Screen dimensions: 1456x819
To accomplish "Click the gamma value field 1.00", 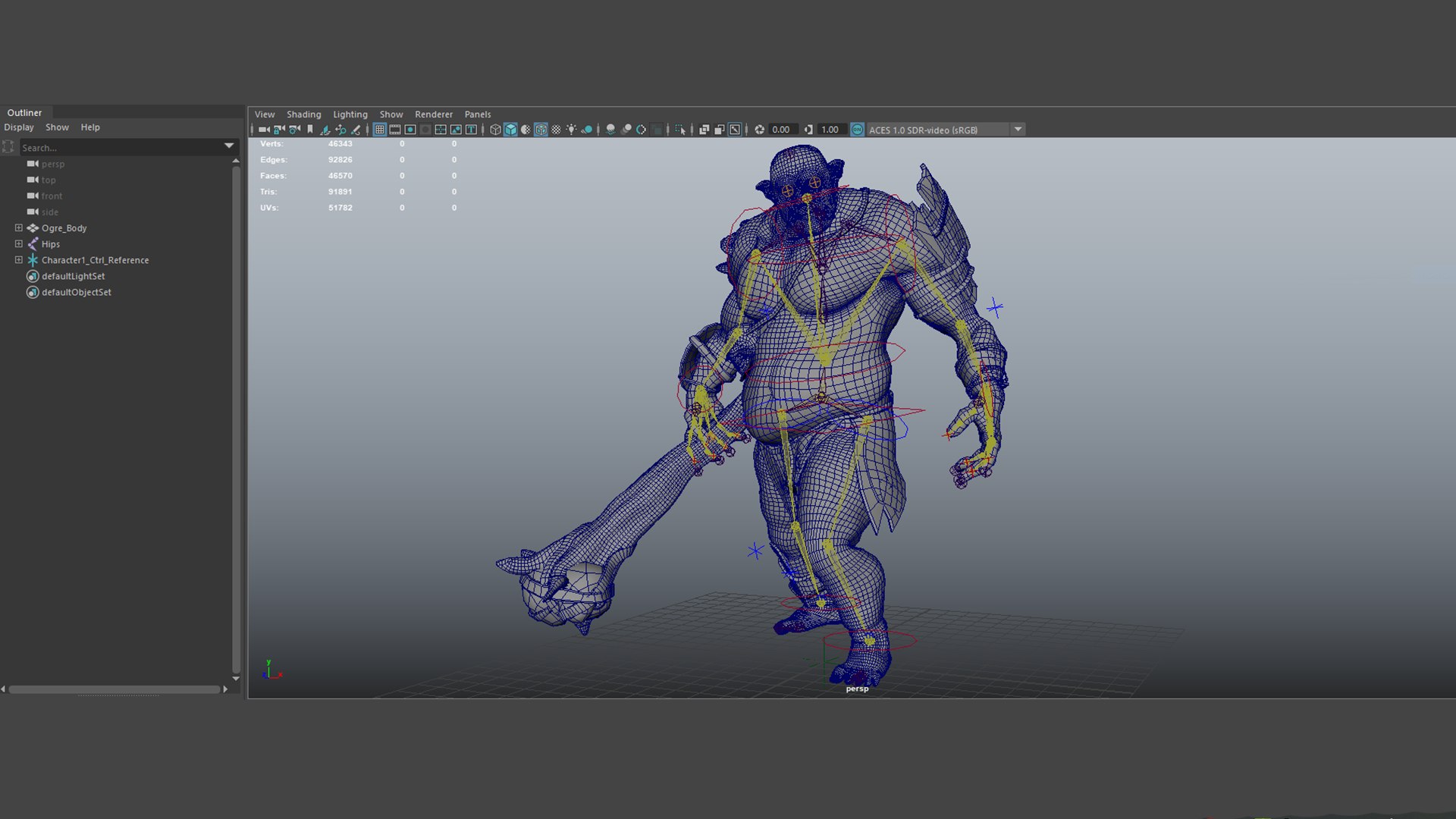I will 831,130.
